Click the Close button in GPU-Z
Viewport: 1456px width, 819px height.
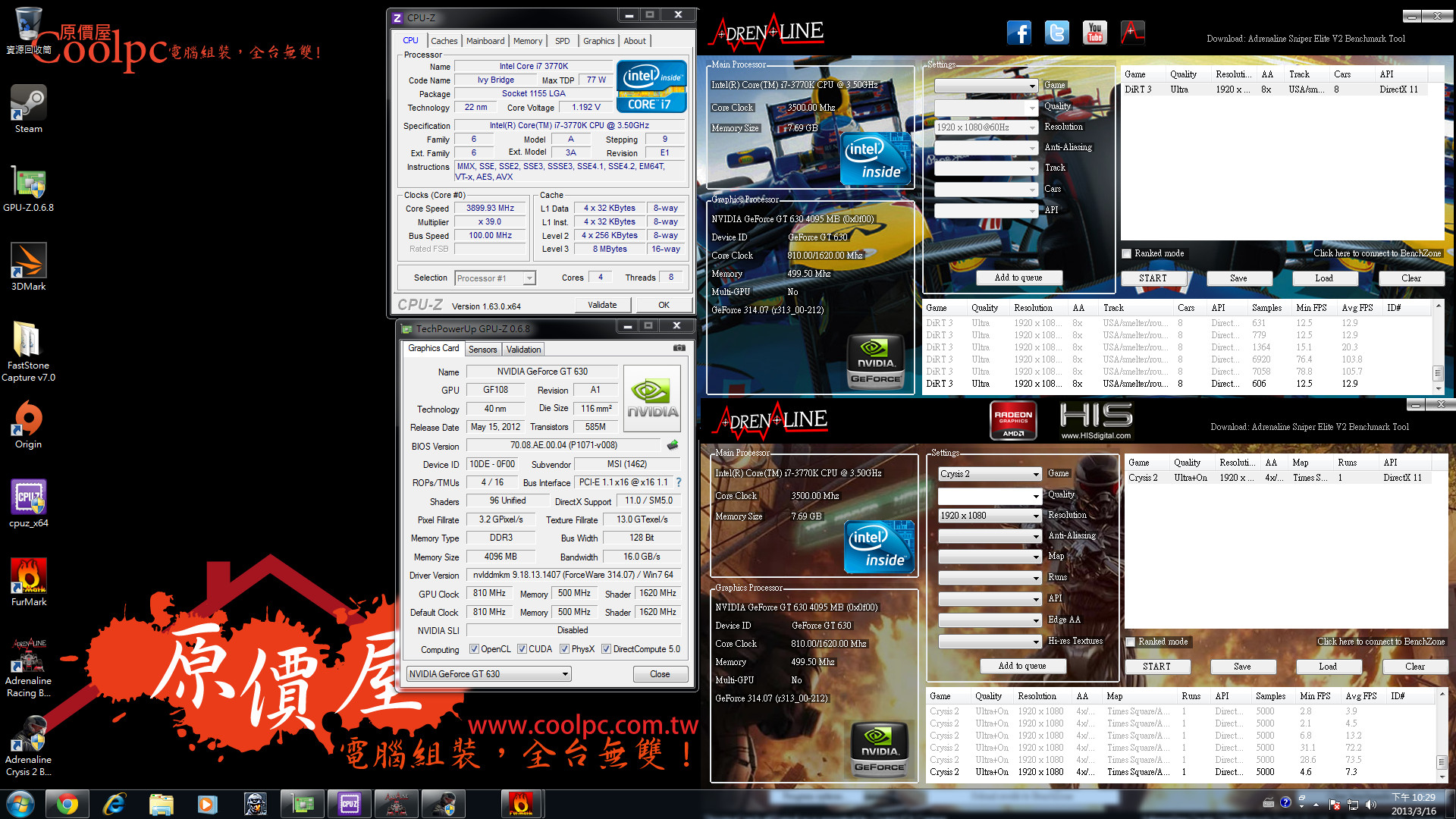click(x=660, y=674)
